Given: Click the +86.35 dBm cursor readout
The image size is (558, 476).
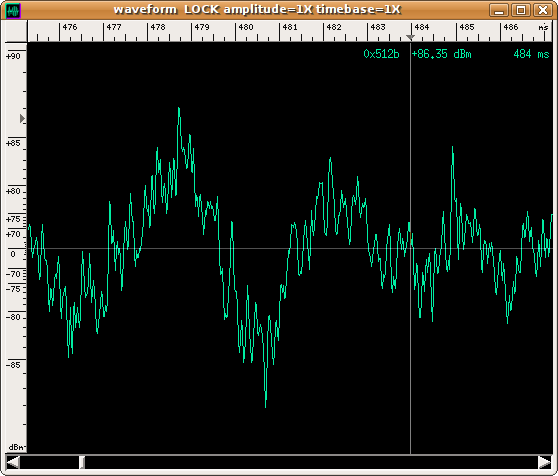Looking at the screenshot, I should (x=441, y=54).
